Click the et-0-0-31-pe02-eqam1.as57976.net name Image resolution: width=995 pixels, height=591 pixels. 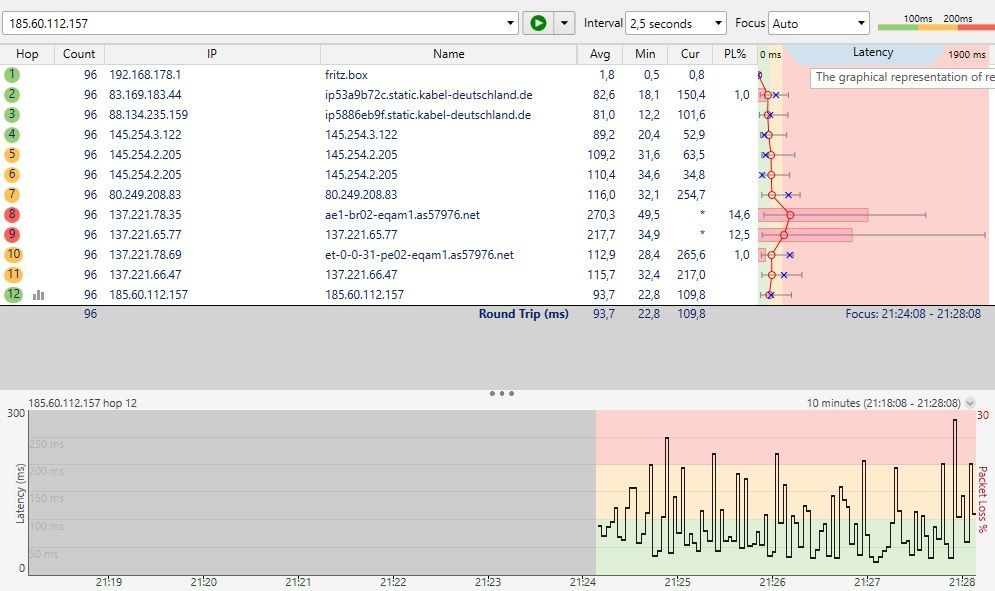419,255
